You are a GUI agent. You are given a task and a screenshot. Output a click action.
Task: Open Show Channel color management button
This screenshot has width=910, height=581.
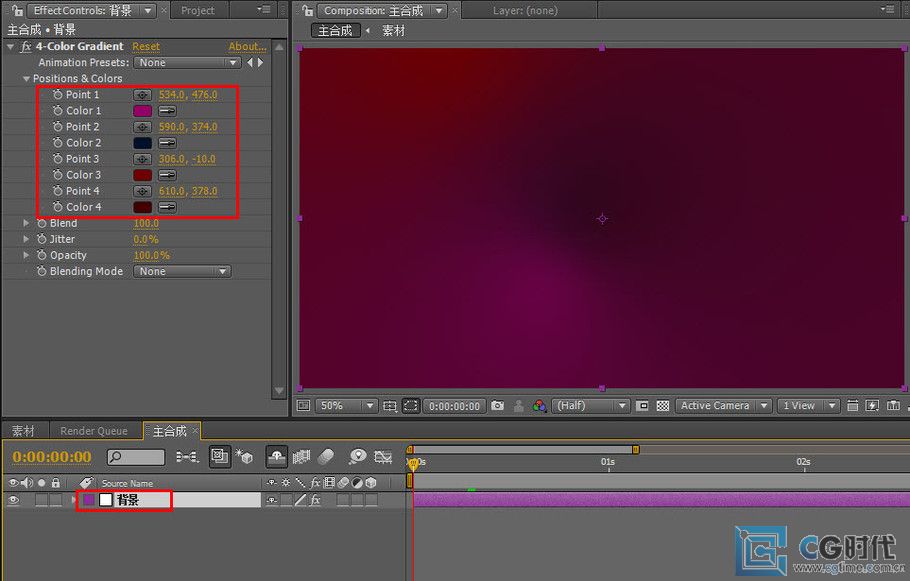539,406
